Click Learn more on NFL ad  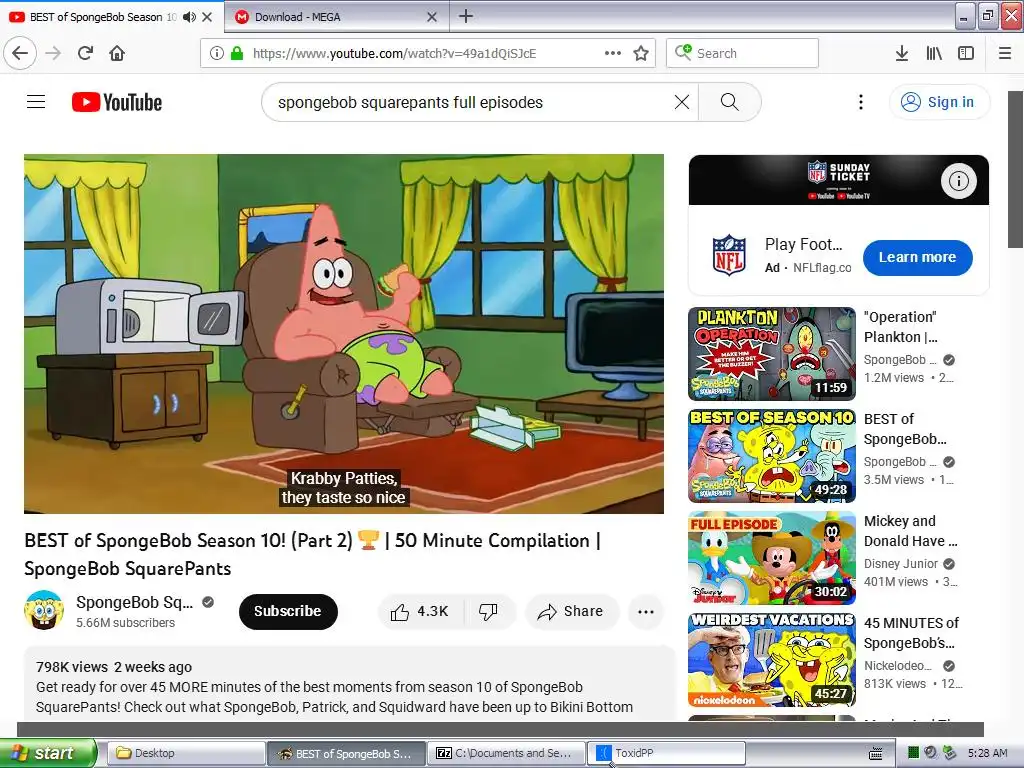coord(918,257)
